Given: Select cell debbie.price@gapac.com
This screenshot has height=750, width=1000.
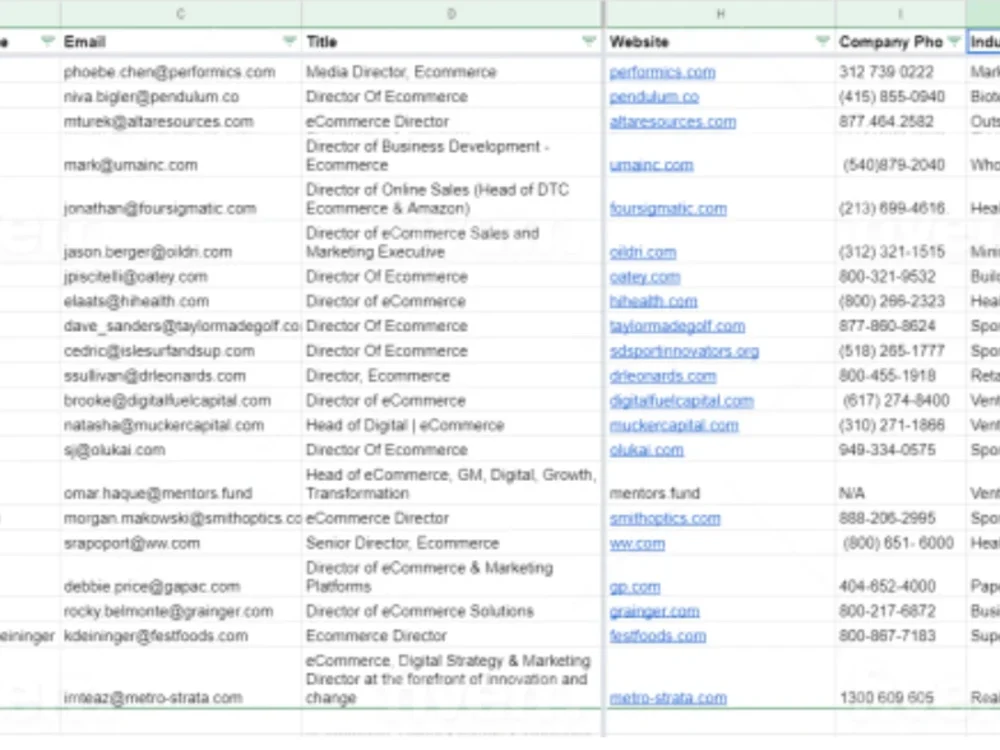Looking at the screenshot, I should click(x=181, y=577).
